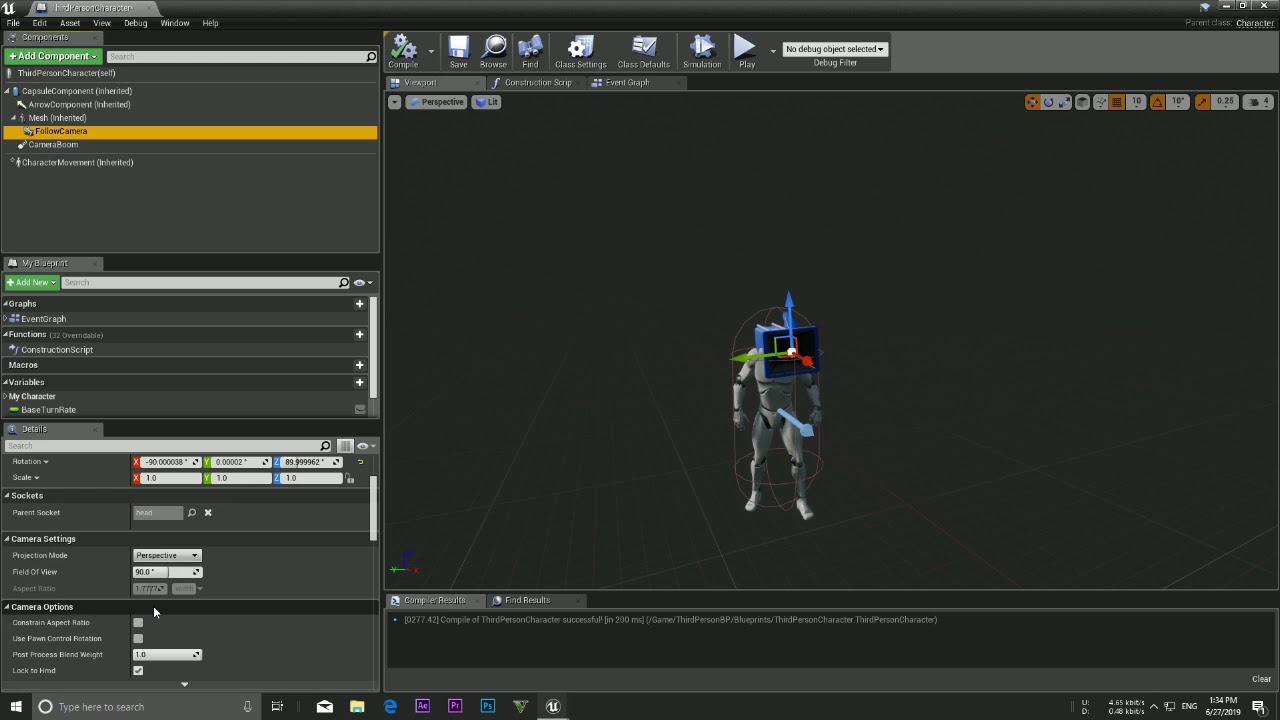Clear the compiler results log
Screen dimensions: 1280x720
[x=1261, y=680]
